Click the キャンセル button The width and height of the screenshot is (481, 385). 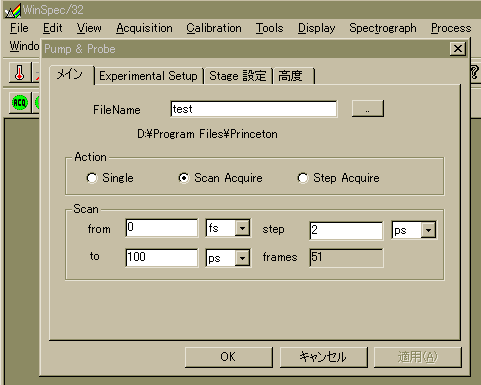pyautogui.click(x=324, y=357)
